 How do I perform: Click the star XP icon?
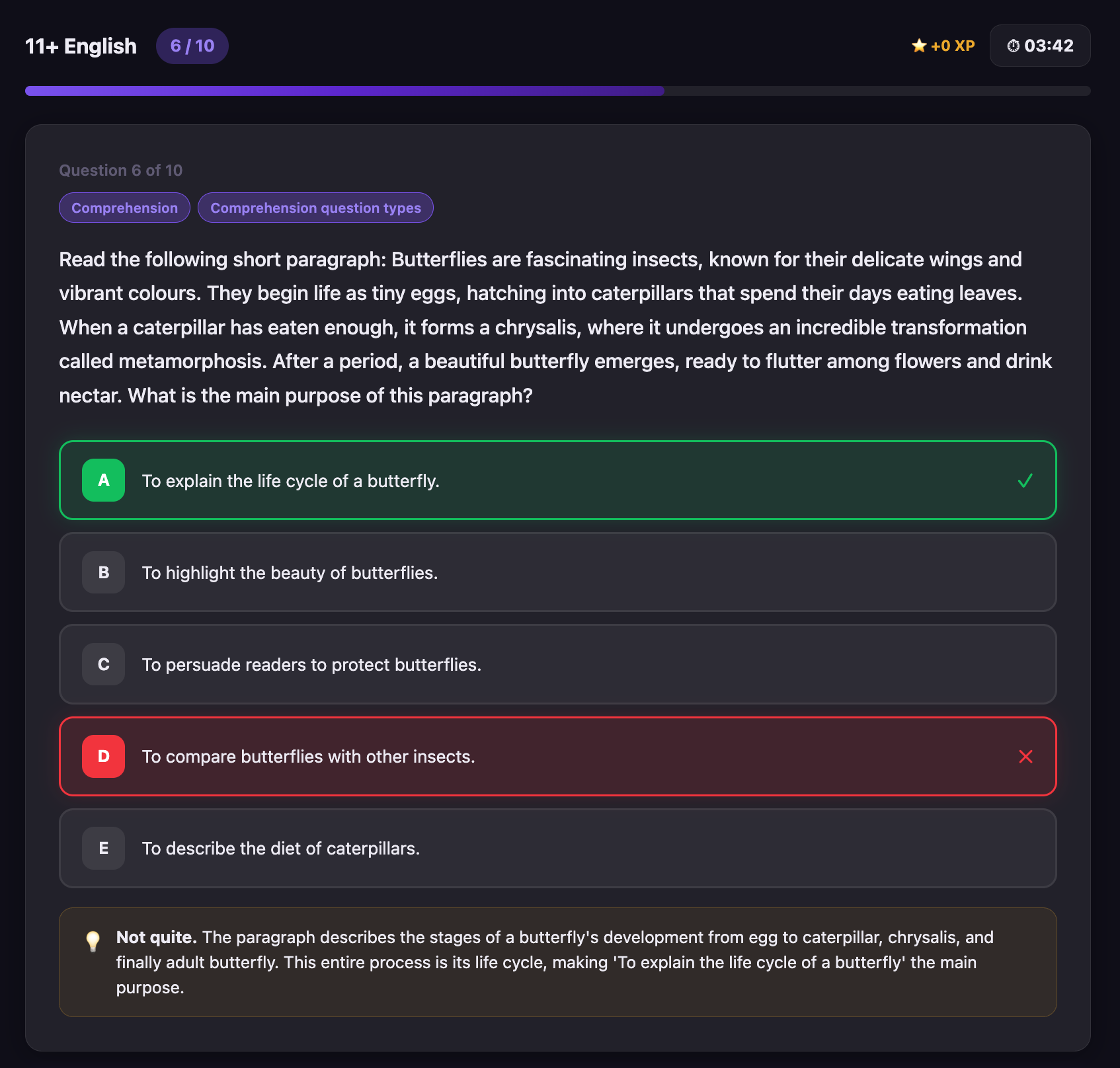click(919, 46)
